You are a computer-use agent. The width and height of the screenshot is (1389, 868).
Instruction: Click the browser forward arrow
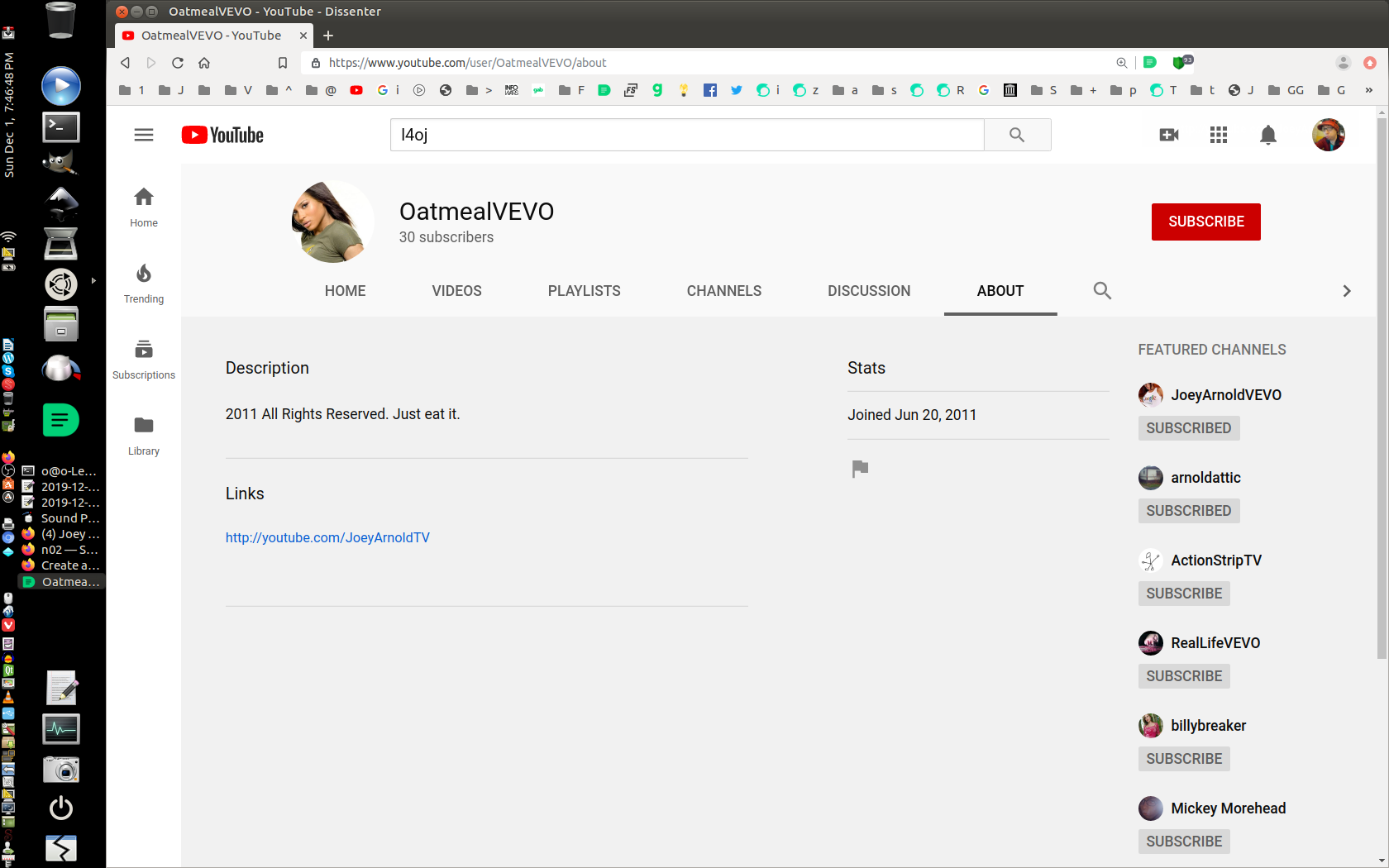[x=151, y=63]
